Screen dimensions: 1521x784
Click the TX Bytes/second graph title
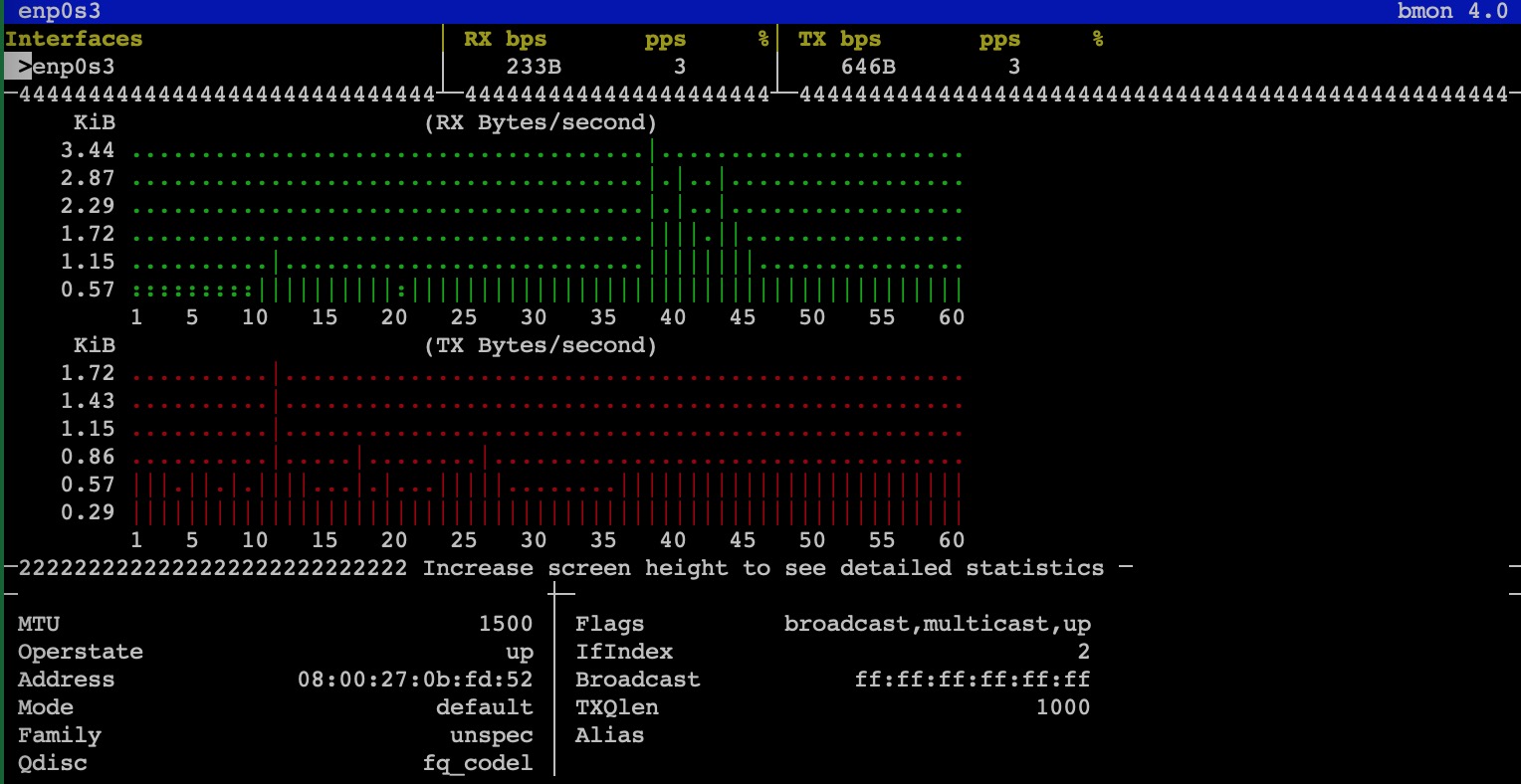(x=541, y=345)
